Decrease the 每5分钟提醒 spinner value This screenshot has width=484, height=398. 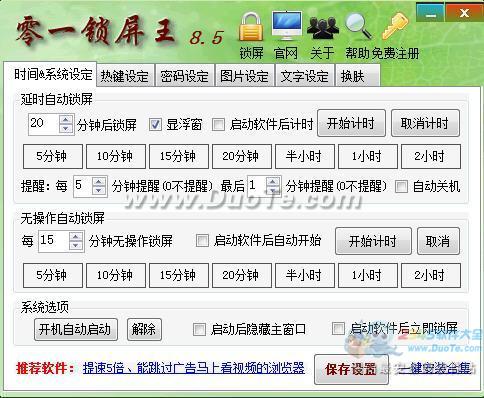pos(99,191)
